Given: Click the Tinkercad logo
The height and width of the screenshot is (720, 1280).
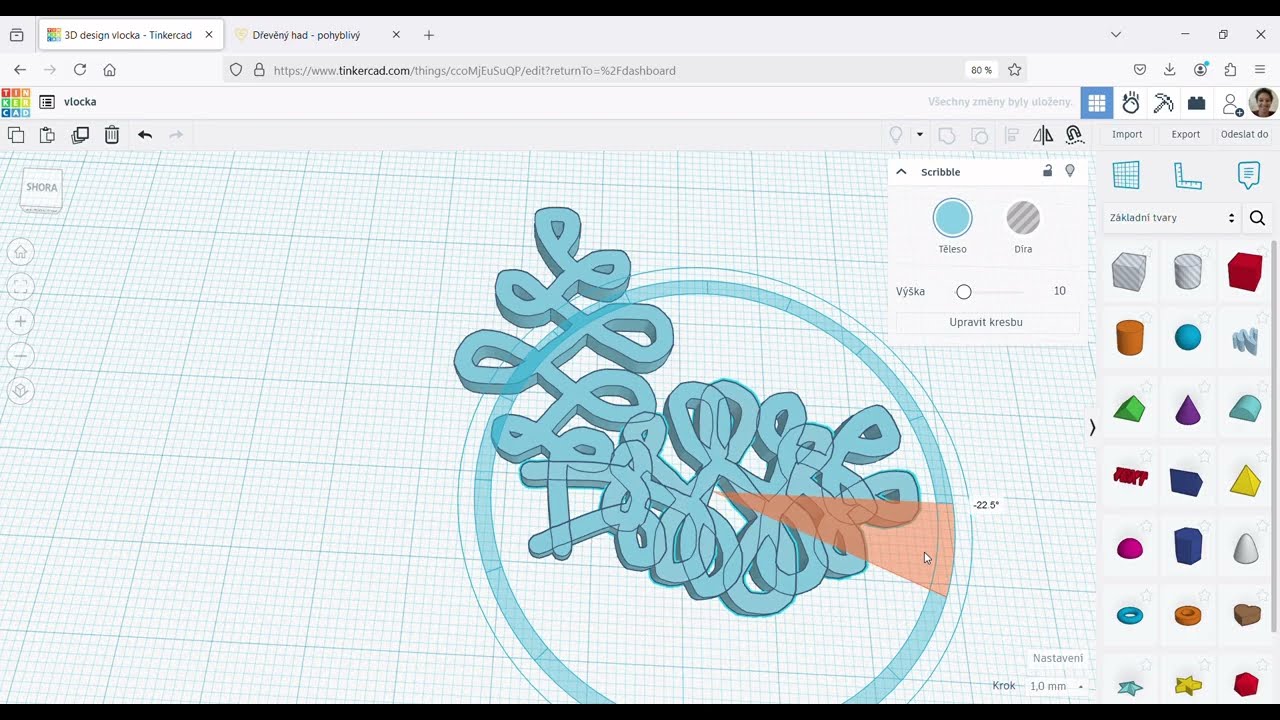Looking at the screenshot, I should point(15,102).
